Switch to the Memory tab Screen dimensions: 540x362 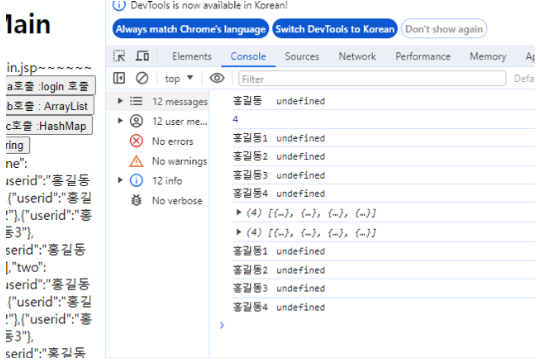point(488,56)
